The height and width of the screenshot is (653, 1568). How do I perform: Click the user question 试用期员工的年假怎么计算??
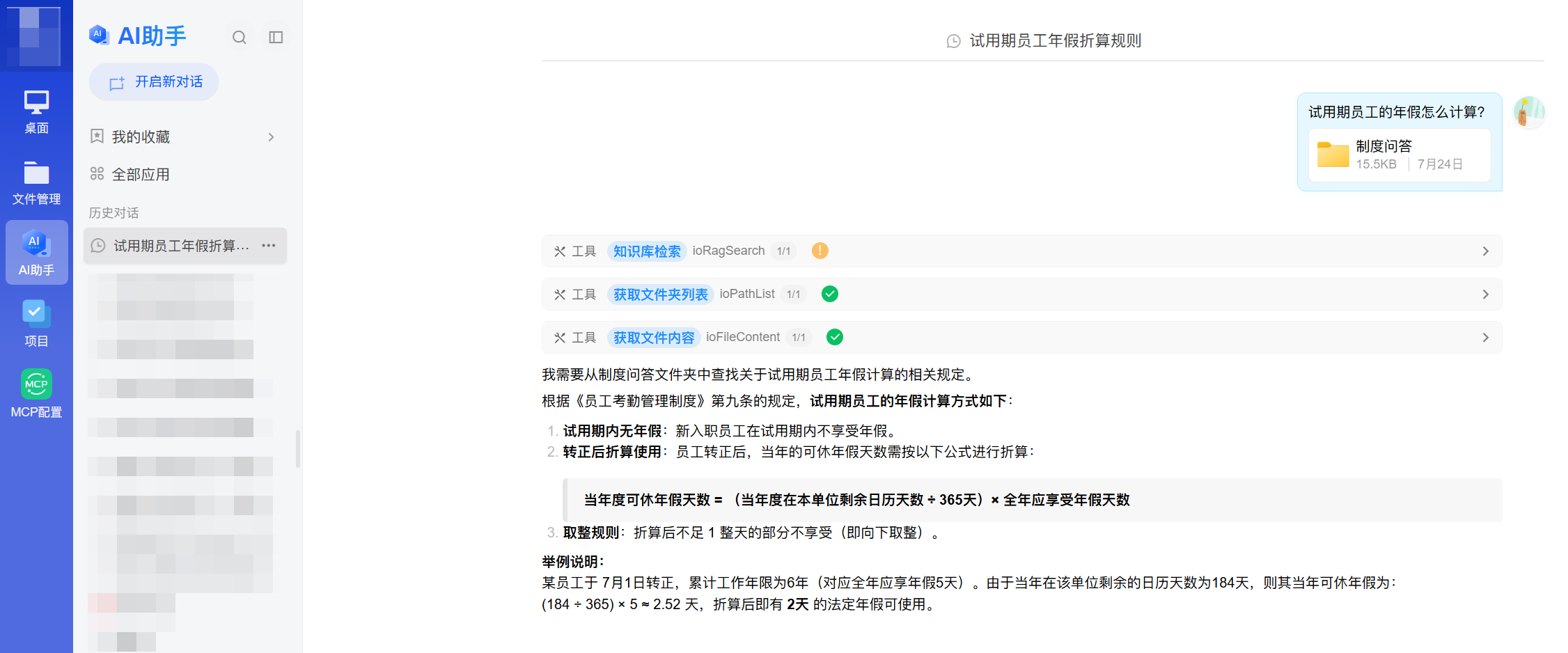(1397, 112)
